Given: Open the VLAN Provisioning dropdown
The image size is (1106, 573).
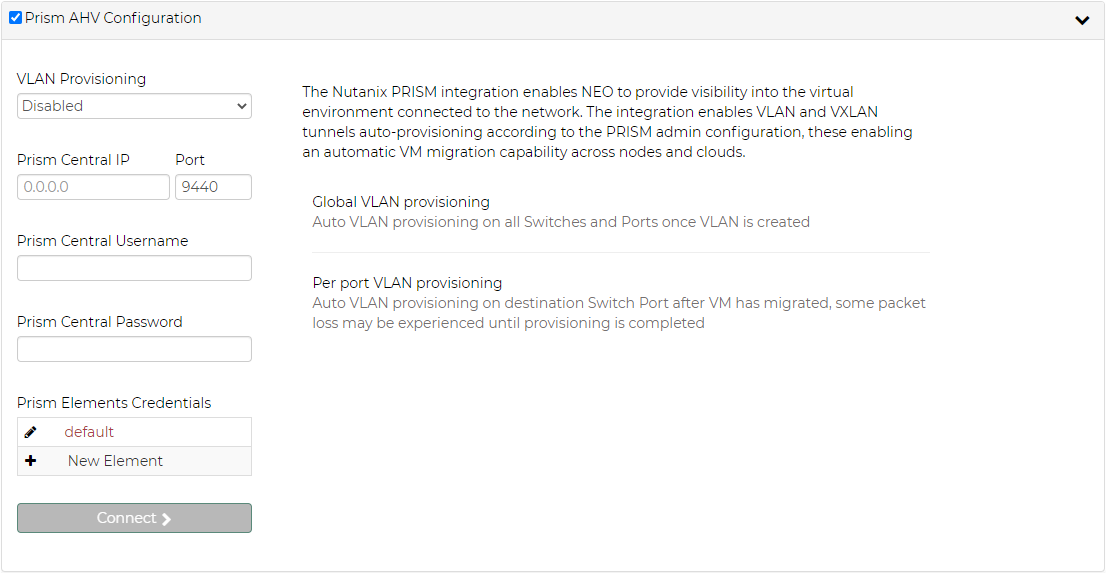Looking at the screenshot, I should [x=134, y=106].
